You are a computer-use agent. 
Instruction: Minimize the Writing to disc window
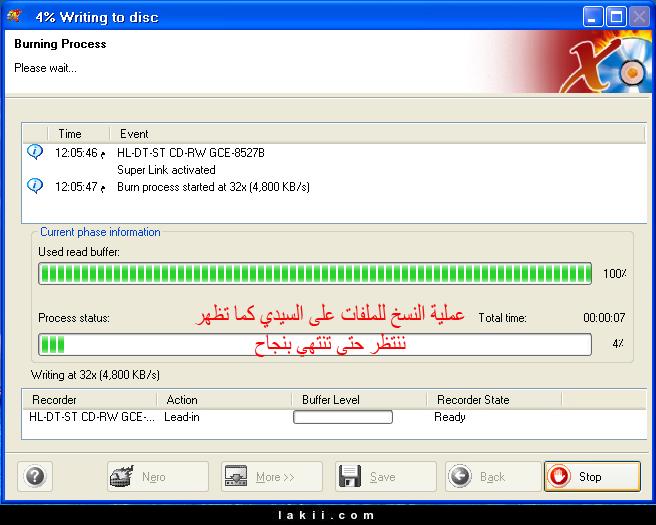[x=593, y=17]
